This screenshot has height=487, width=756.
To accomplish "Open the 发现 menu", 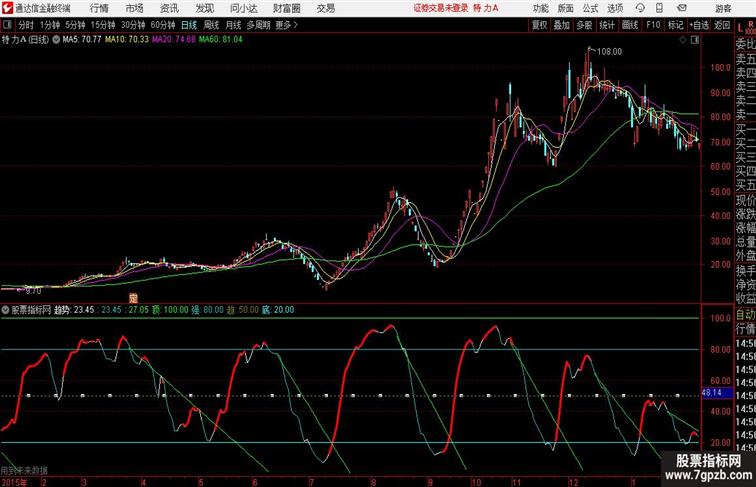I will coord(204,8).
